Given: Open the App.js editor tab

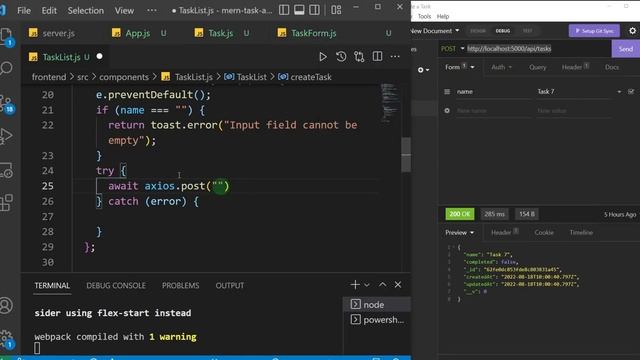Looking at the screenshot, I should point(139,33).
